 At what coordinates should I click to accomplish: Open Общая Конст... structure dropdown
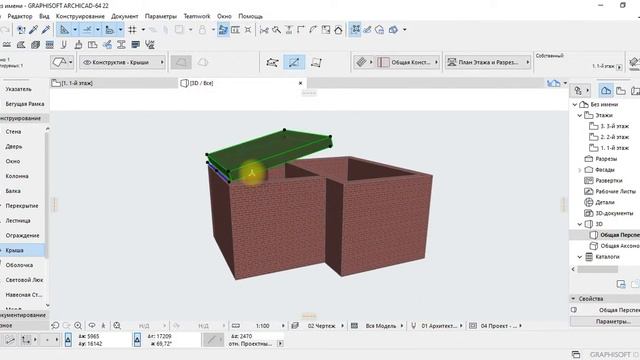408,62
